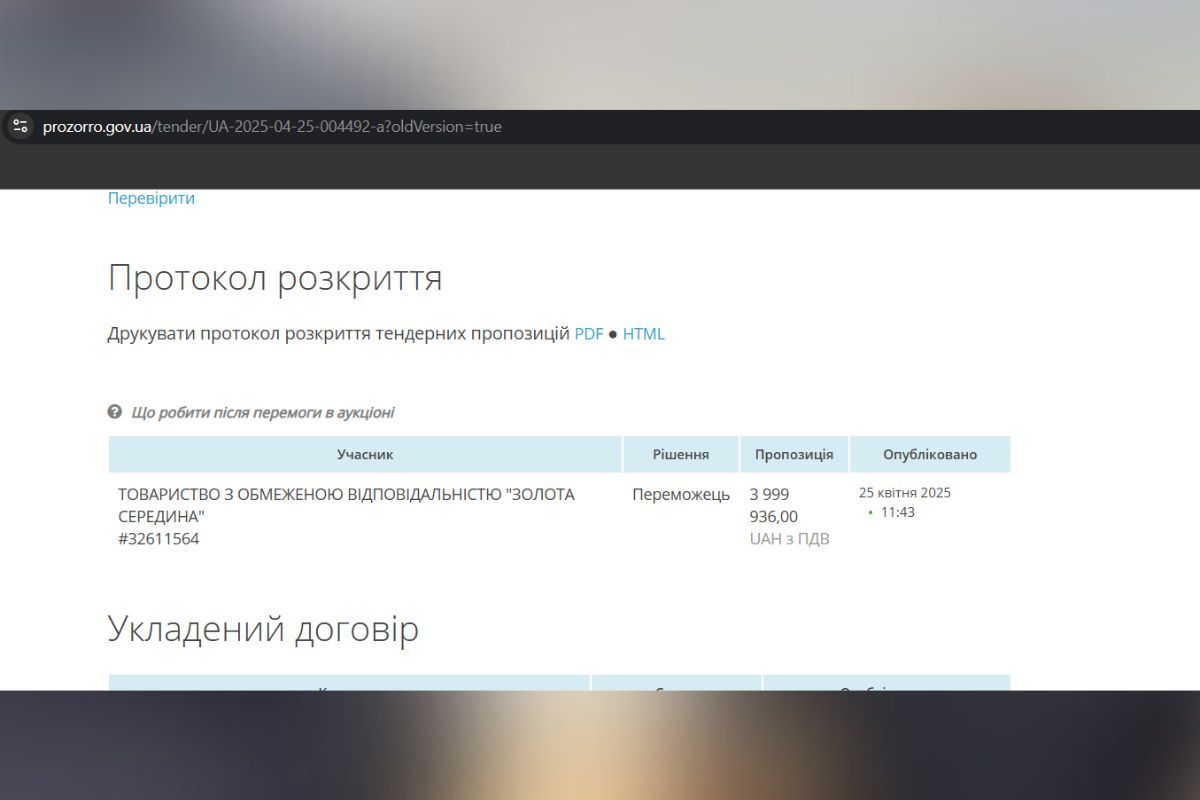1200x800 pixels.
Task: Click the Учасник column header
Action: (x=365, y=454)
